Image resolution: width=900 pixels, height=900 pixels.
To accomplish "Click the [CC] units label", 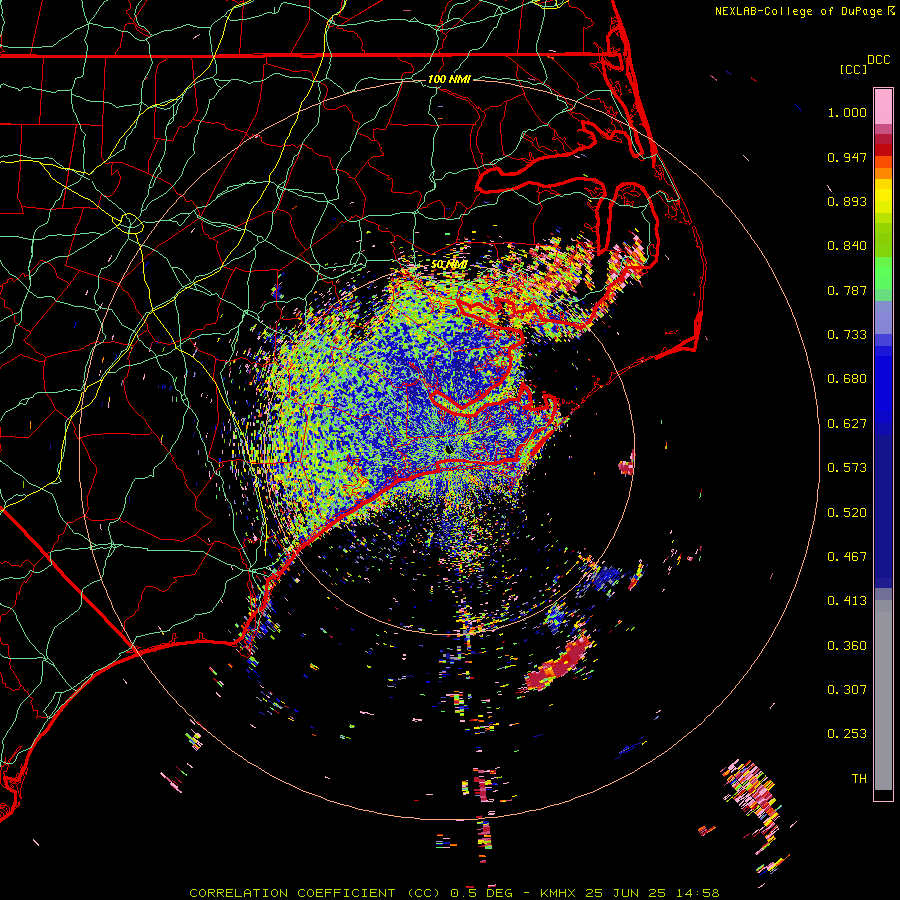I will tap(854, 70).
